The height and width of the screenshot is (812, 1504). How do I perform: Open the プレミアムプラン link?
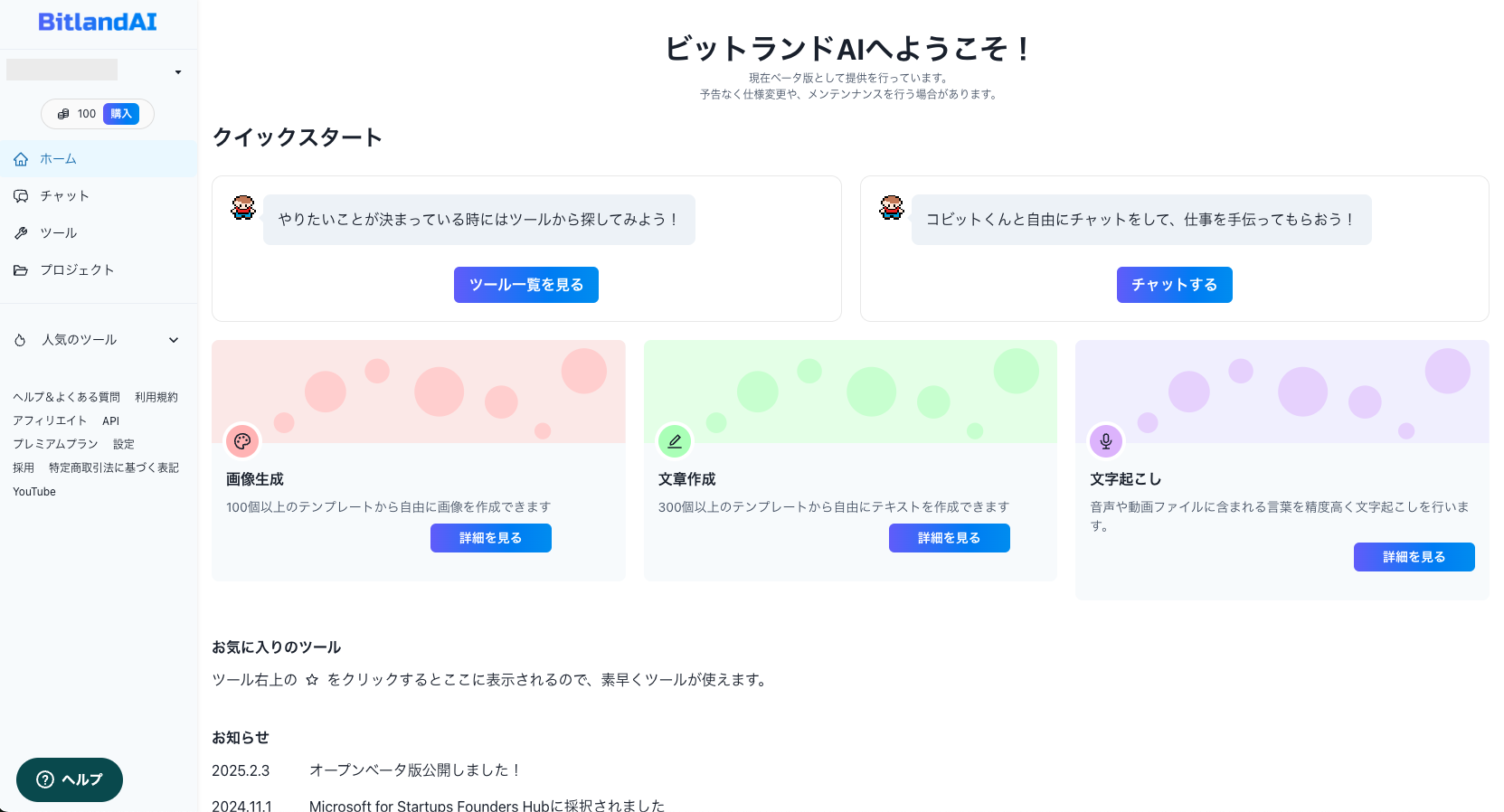coord(55,444)
